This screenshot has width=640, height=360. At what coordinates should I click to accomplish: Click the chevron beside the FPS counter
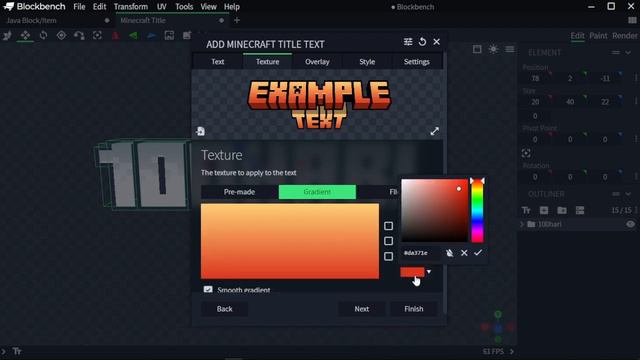pos(511,351)
